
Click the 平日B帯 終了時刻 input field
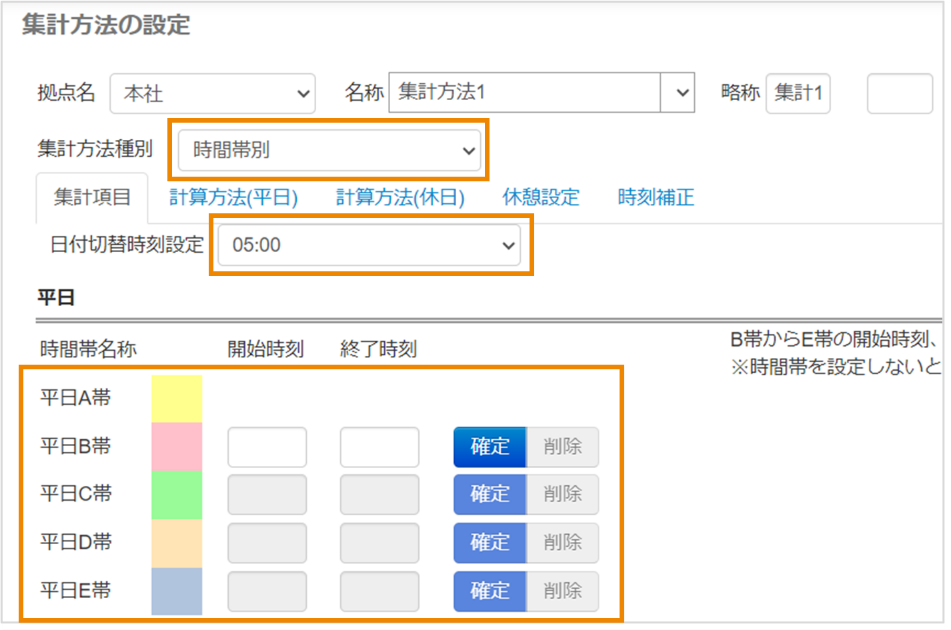point(379,447)
